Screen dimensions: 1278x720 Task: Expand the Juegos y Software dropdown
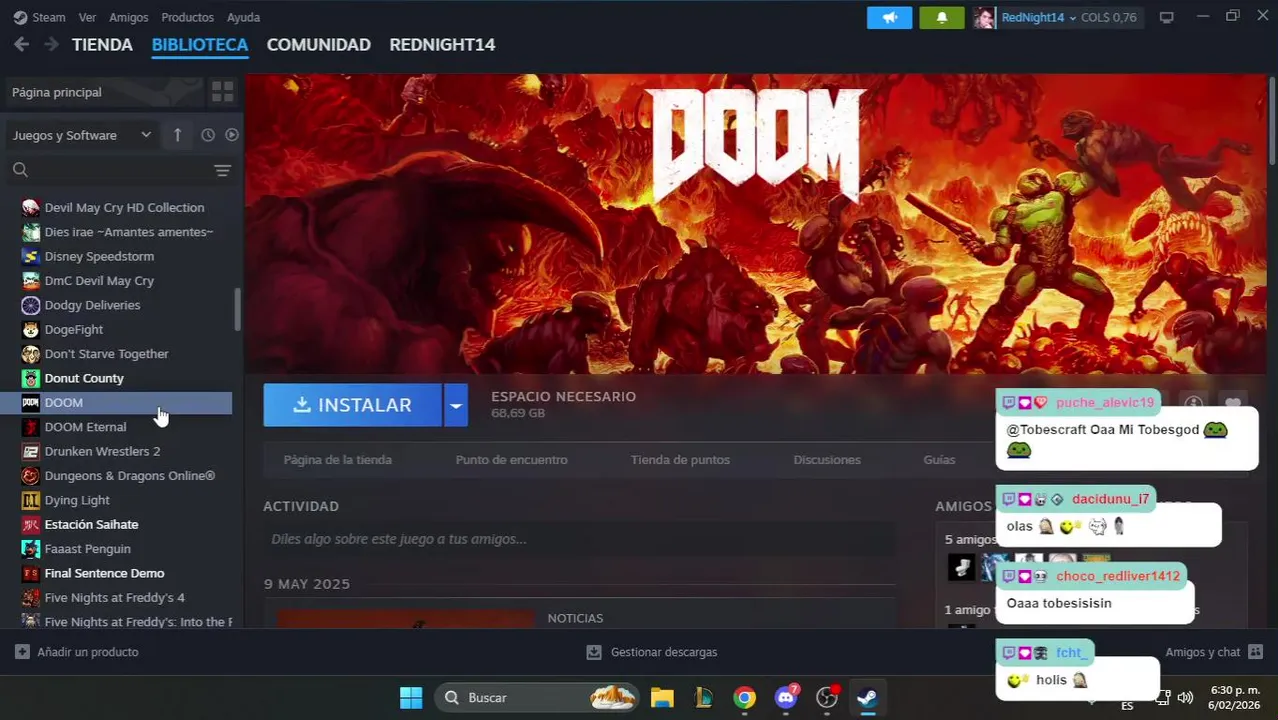81,135
